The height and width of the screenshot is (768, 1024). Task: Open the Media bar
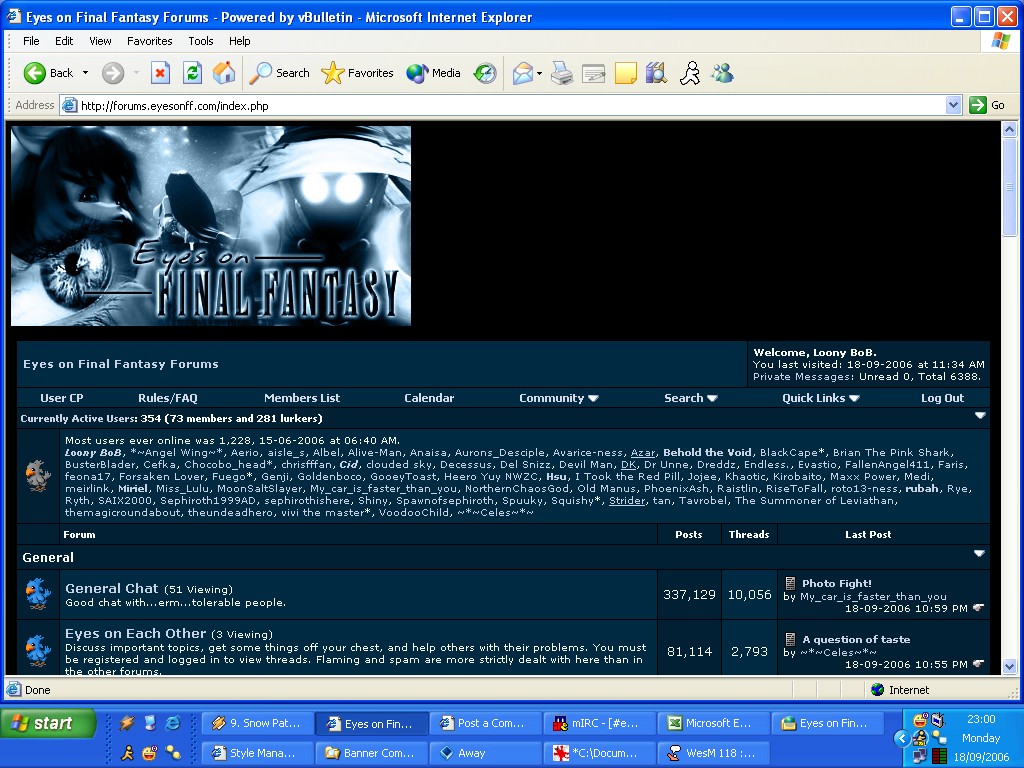tap(434, 73)
